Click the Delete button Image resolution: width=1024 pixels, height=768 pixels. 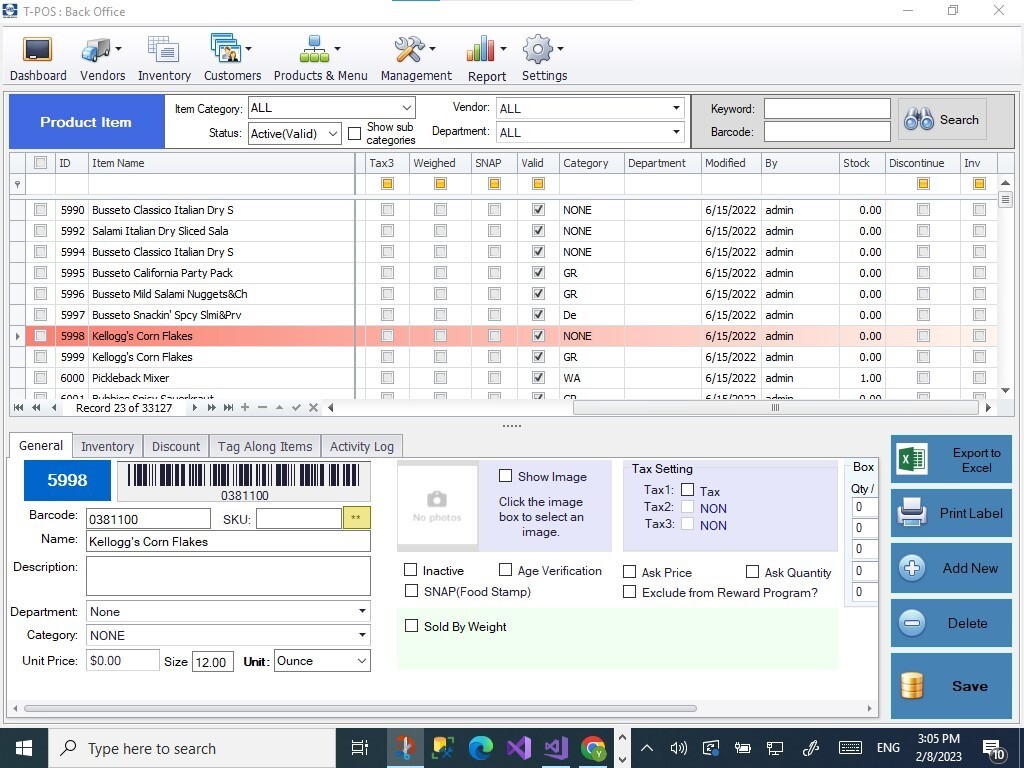point(951,623)
